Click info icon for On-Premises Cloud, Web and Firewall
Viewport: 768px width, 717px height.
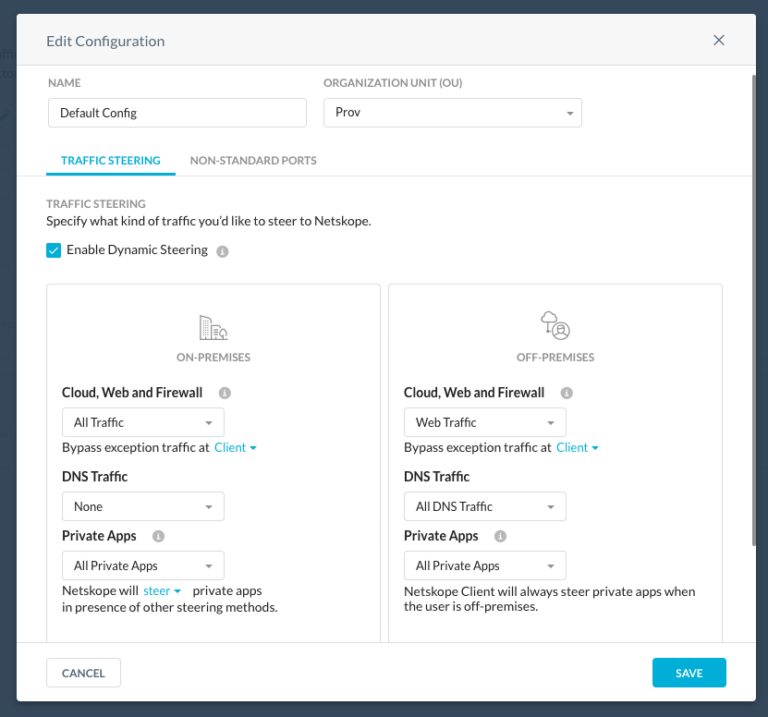225,393
